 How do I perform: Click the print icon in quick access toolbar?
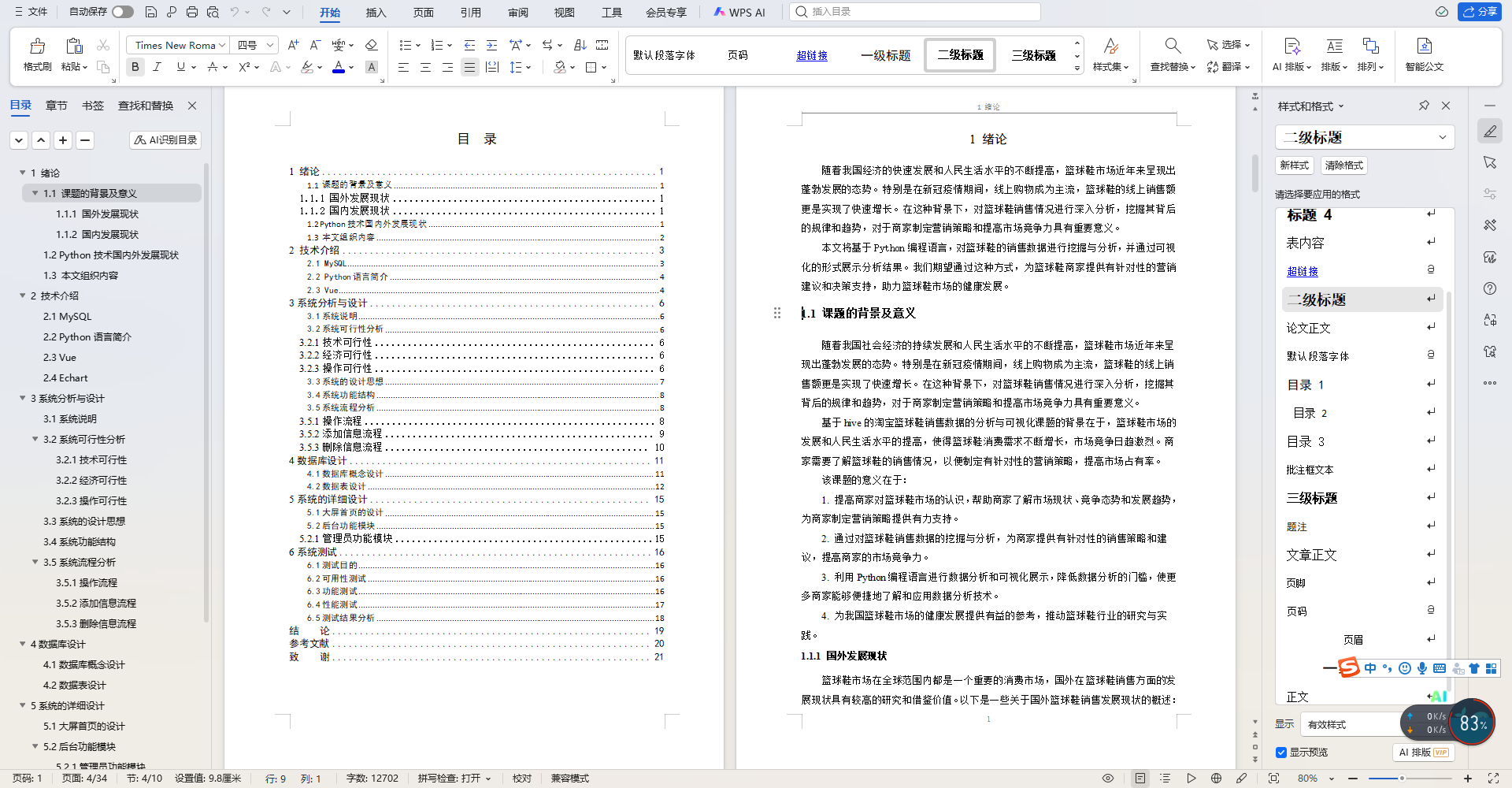192,12
